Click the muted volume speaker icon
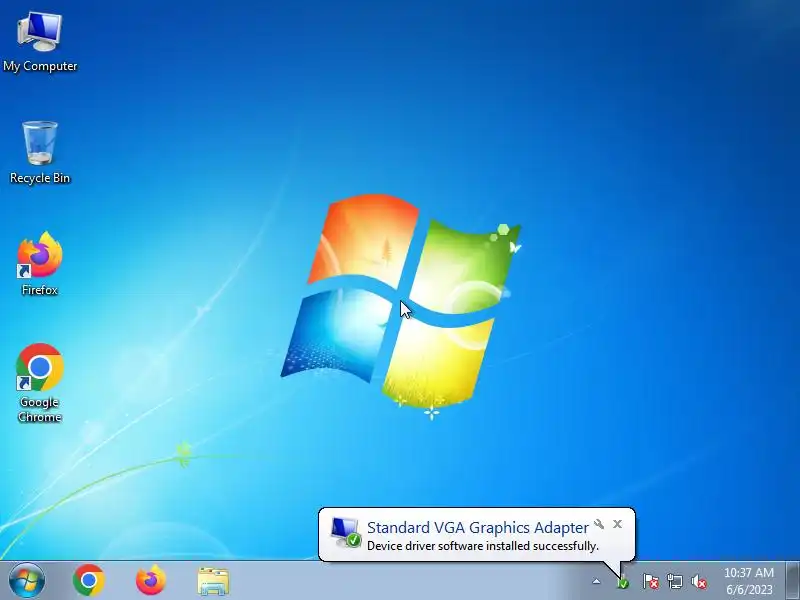 [x=699, y=581]
